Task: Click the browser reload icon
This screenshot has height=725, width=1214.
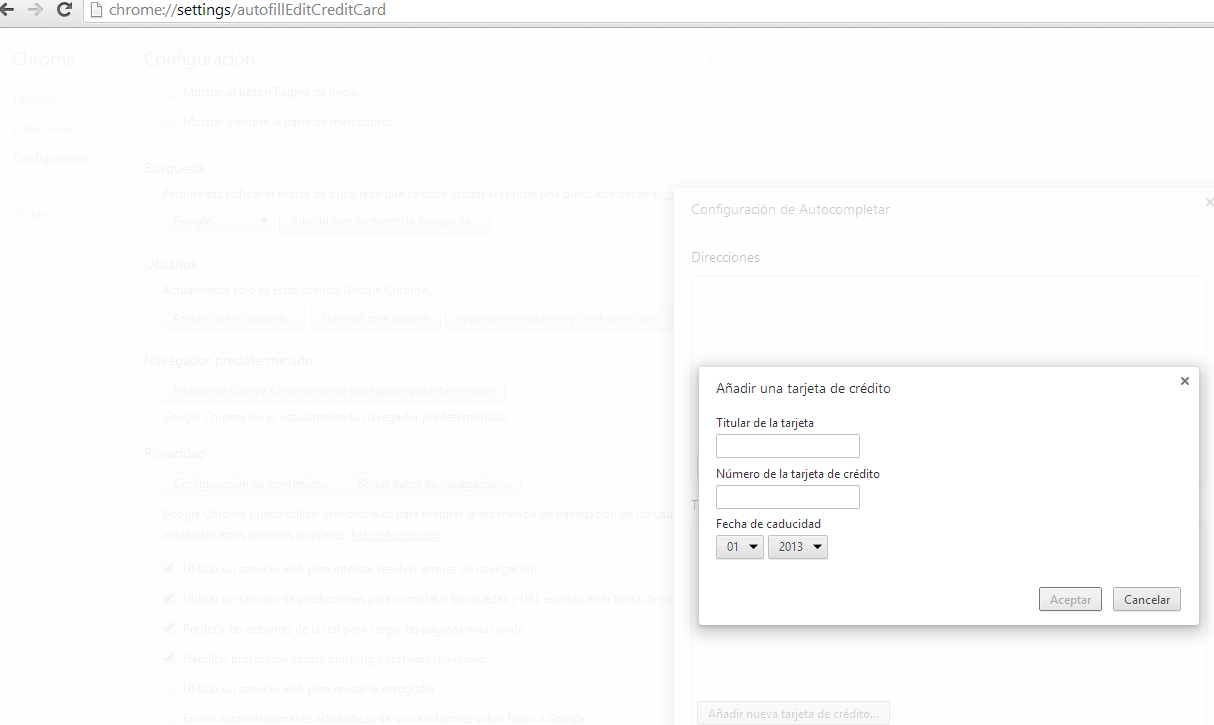Action: point(65,10)
